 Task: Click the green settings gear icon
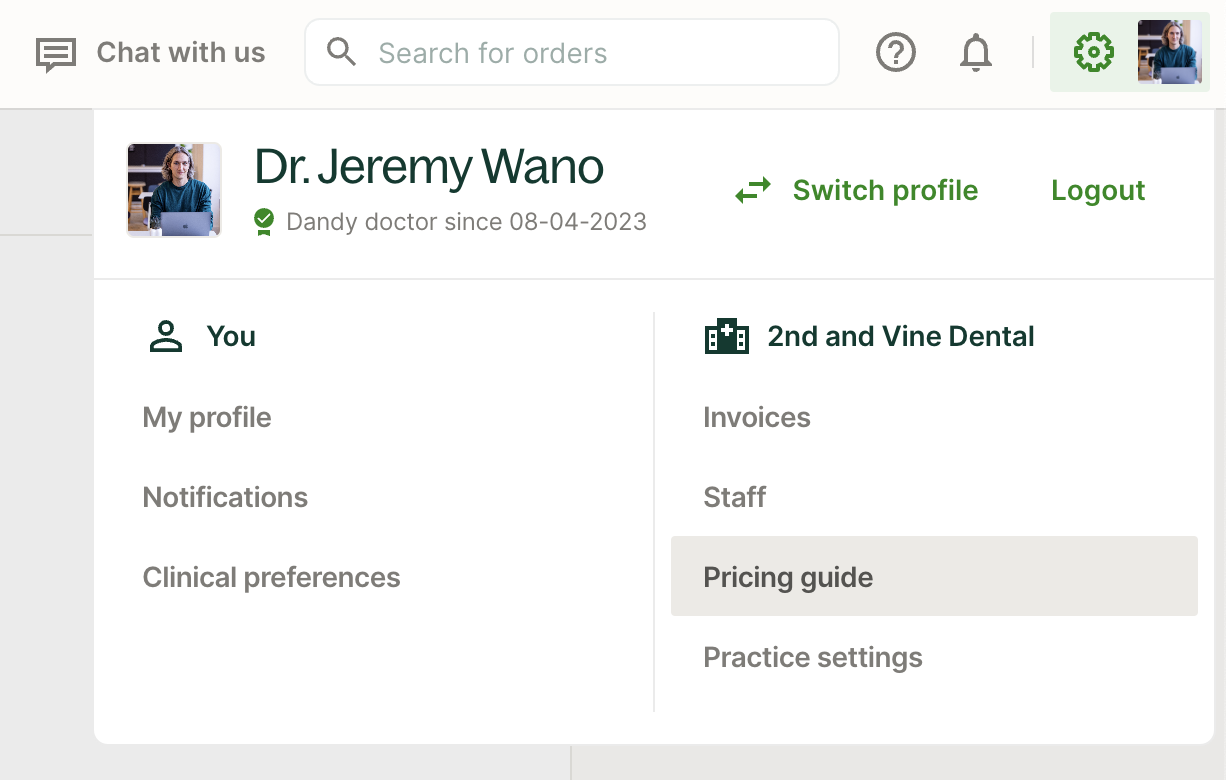pyautogui.click(x=1093, y=52)
